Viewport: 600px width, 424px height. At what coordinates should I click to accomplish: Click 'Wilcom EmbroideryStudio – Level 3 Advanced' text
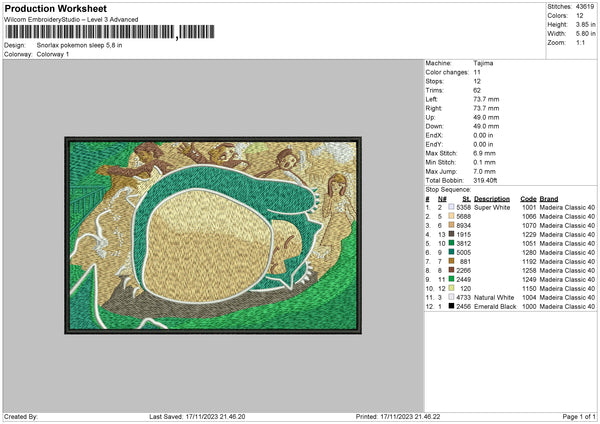pyautogui.click(x=71, y=20)
